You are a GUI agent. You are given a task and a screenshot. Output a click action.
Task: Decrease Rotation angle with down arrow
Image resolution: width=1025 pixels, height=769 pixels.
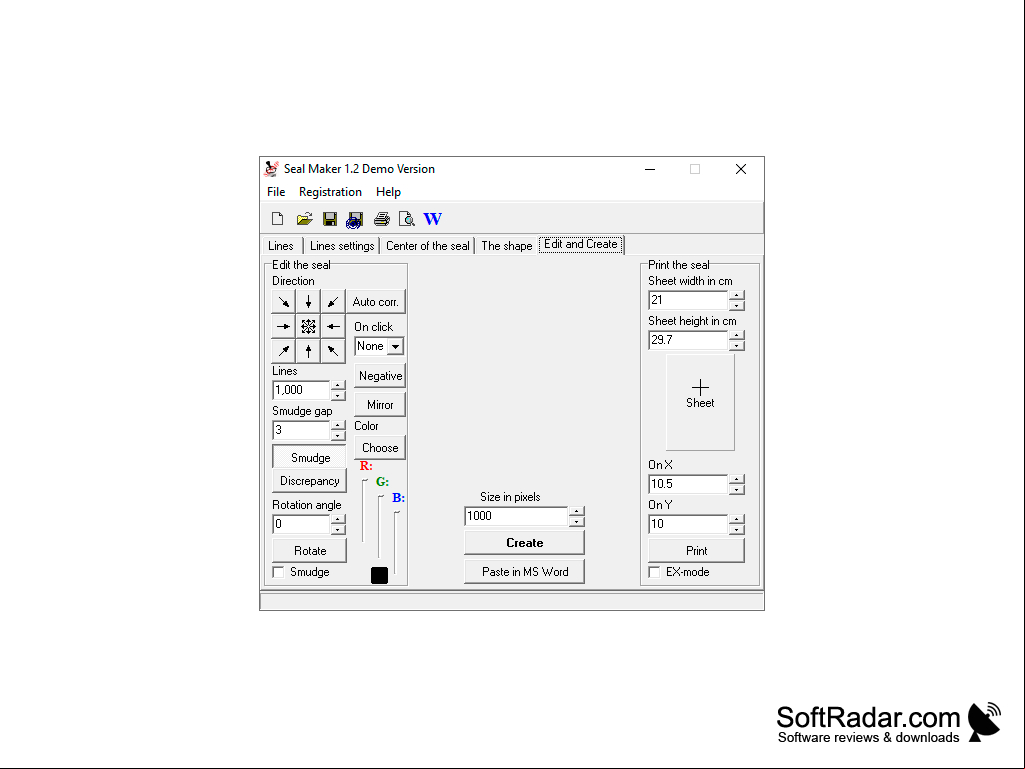[x=338, y=529]
